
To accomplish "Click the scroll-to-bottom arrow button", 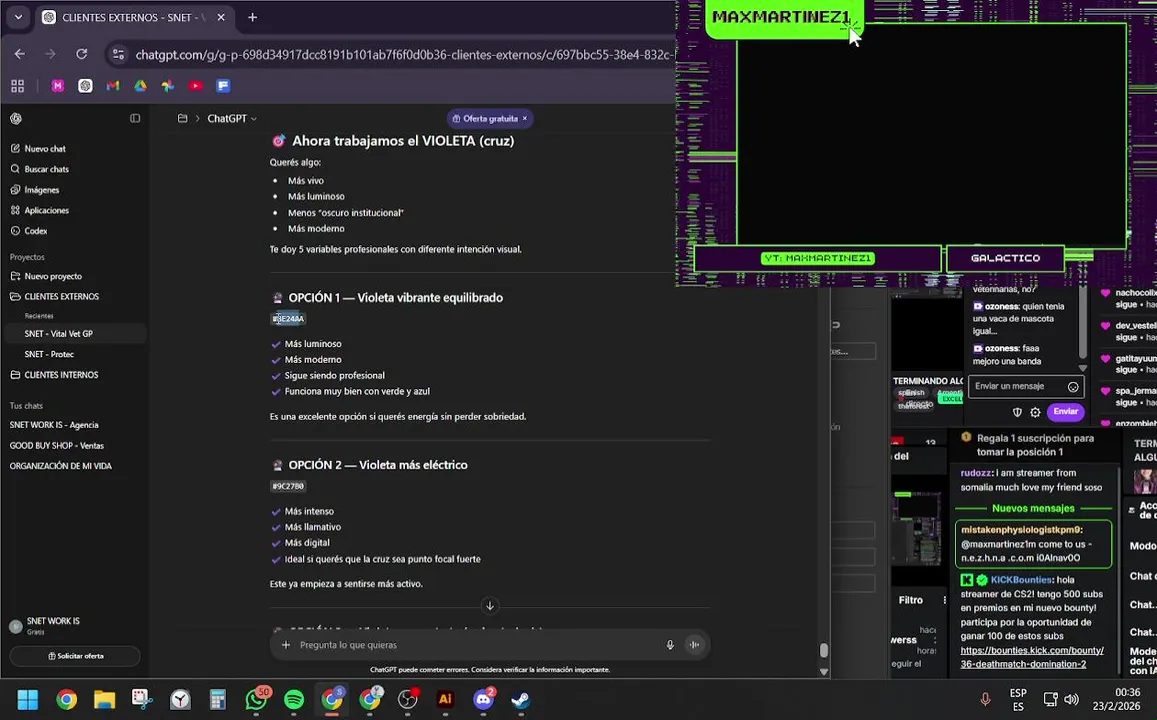I will (x=490, y=606).
